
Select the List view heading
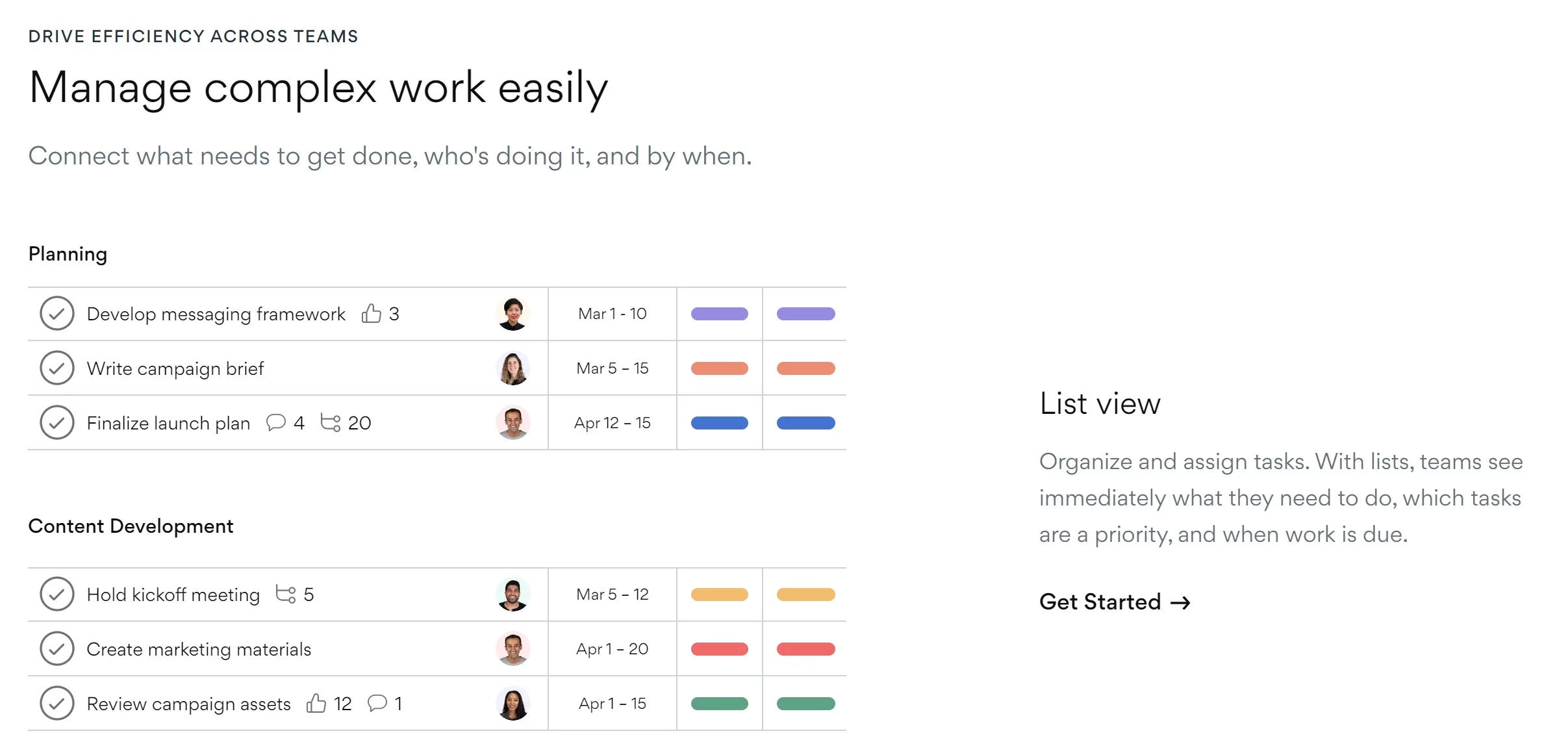coord(1100,403)
